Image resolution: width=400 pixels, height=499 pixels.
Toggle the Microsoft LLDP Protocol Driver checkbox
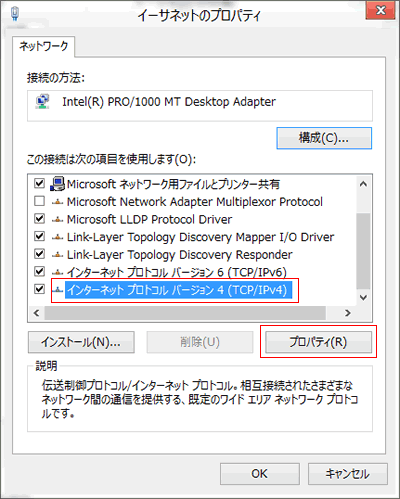point(39,219)
